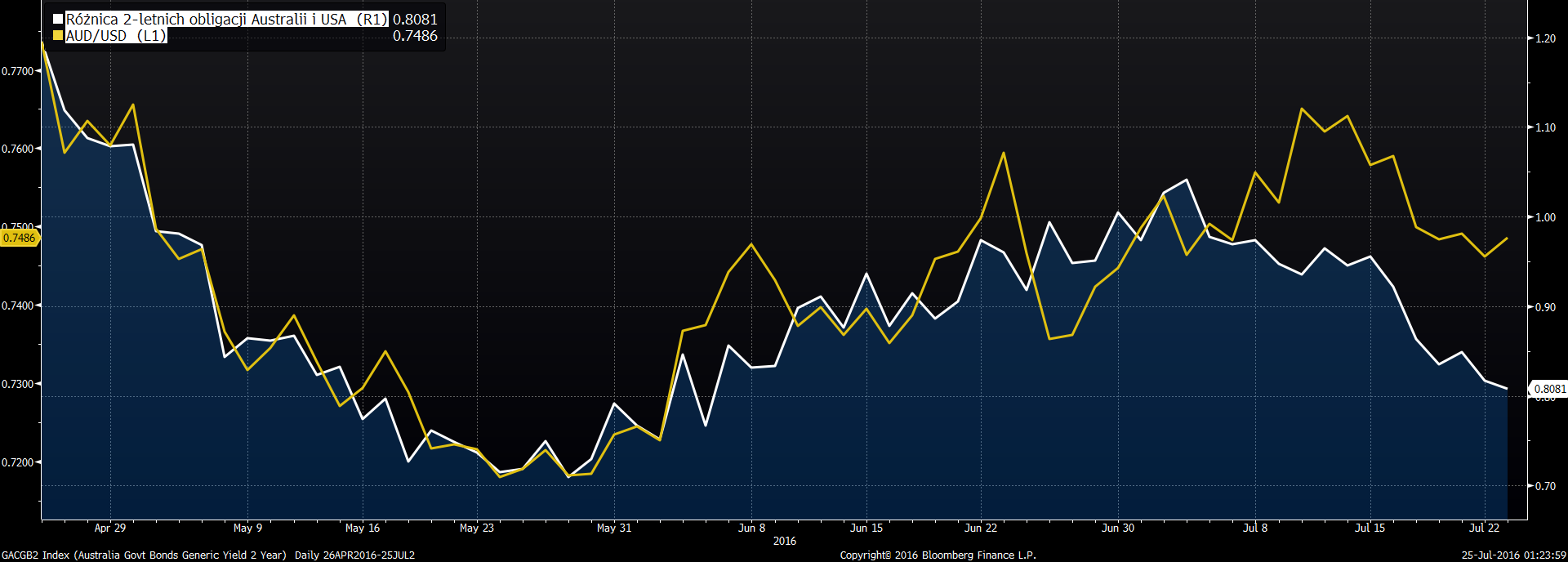Click the Jun 8 date label
The width and height of the screenshot is (1568, 562).
(752, 528)
